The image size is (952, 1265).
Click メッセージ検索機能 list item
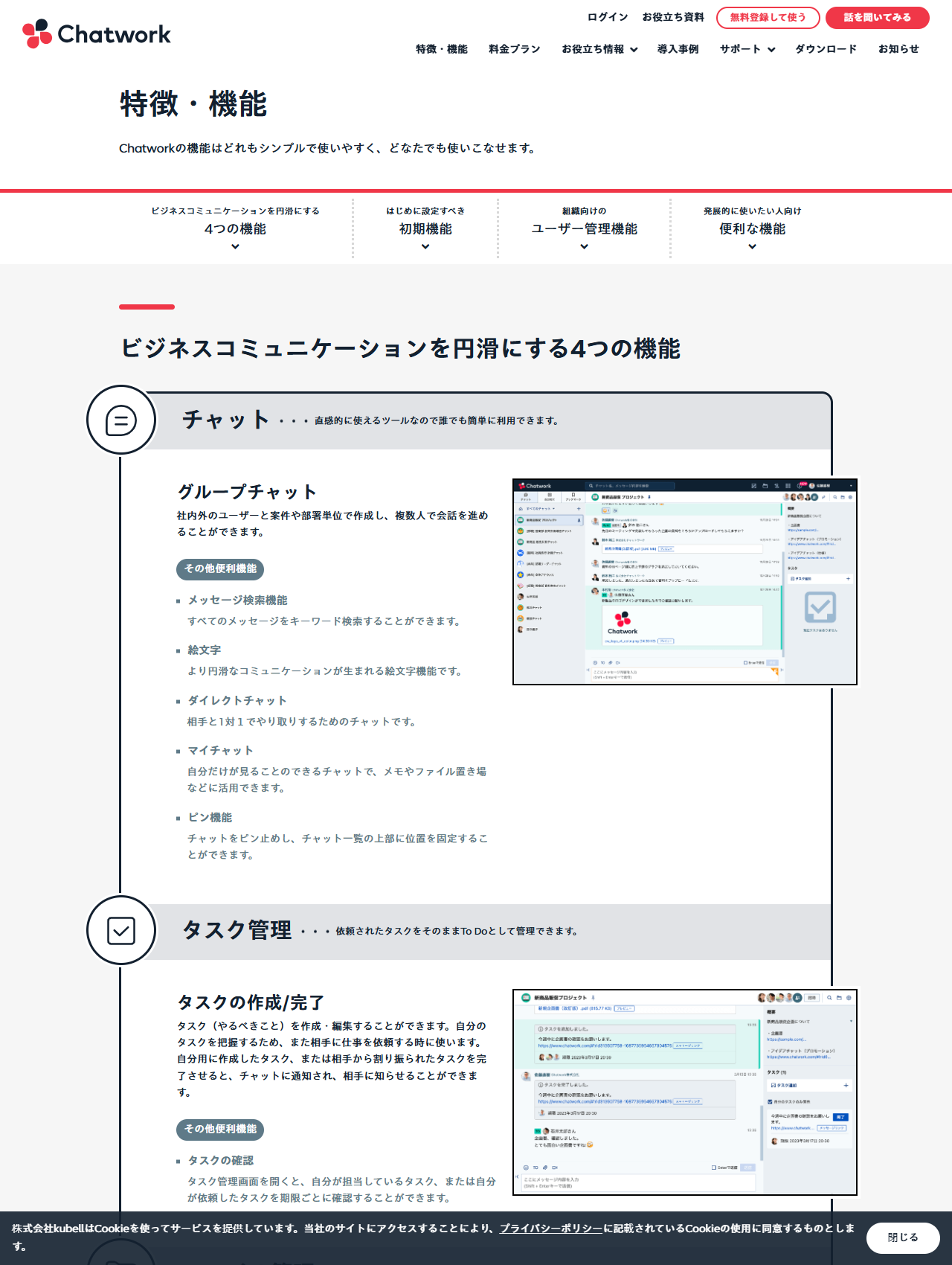click(237, 601)
